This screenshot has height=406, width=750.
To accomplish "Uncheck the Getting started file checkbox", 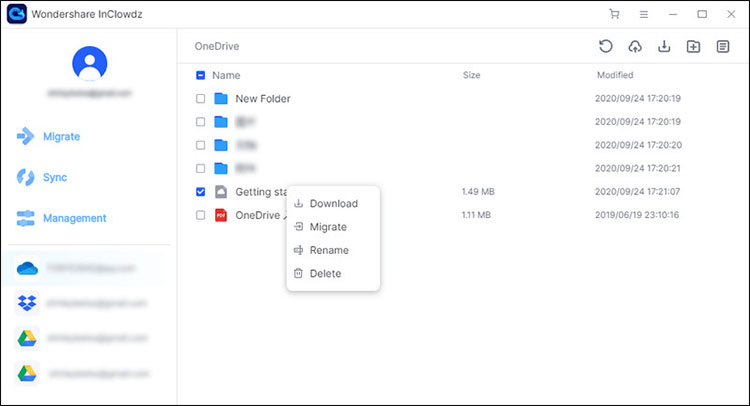I will coord(200,192).
